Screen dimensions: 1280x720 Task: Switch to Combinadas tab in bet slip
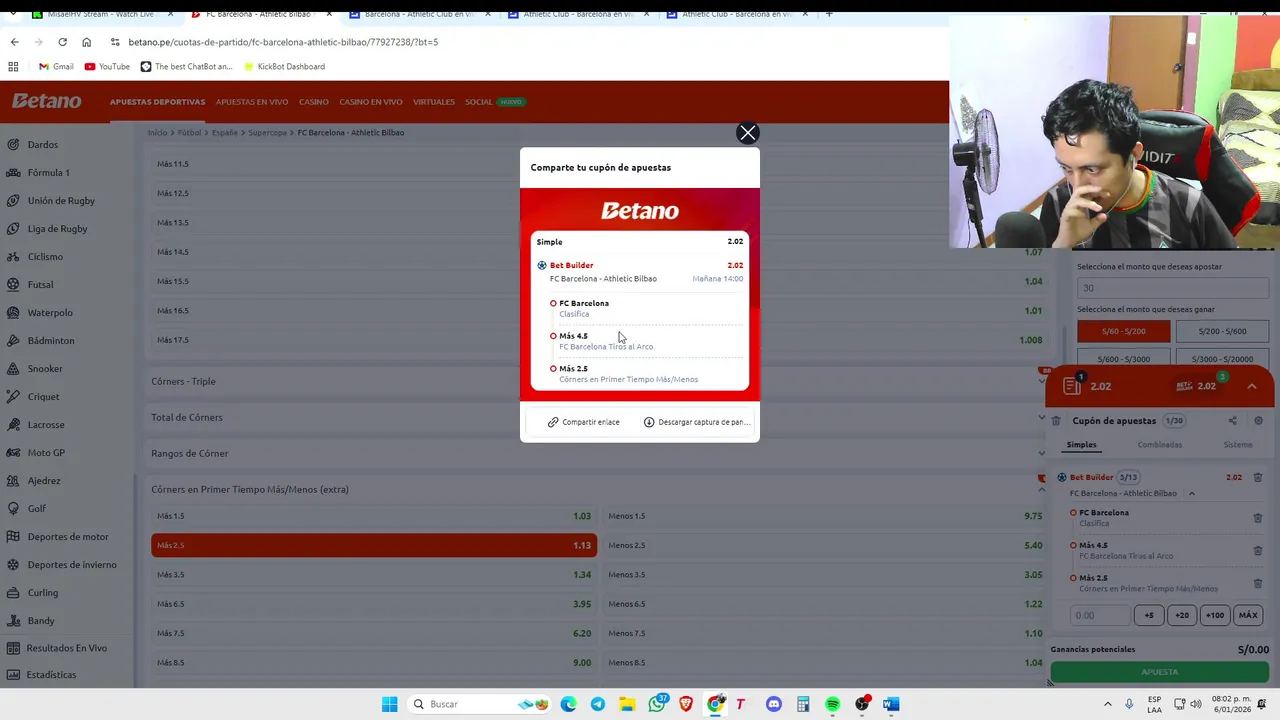tap(1160, 445)
